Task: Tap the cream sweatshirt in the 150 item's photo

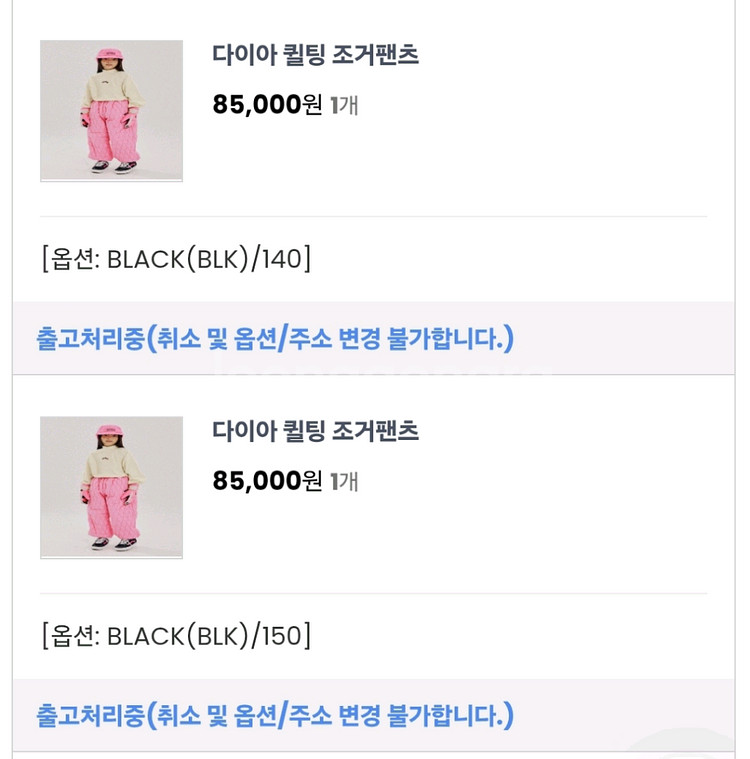Action: click(109, 461)
